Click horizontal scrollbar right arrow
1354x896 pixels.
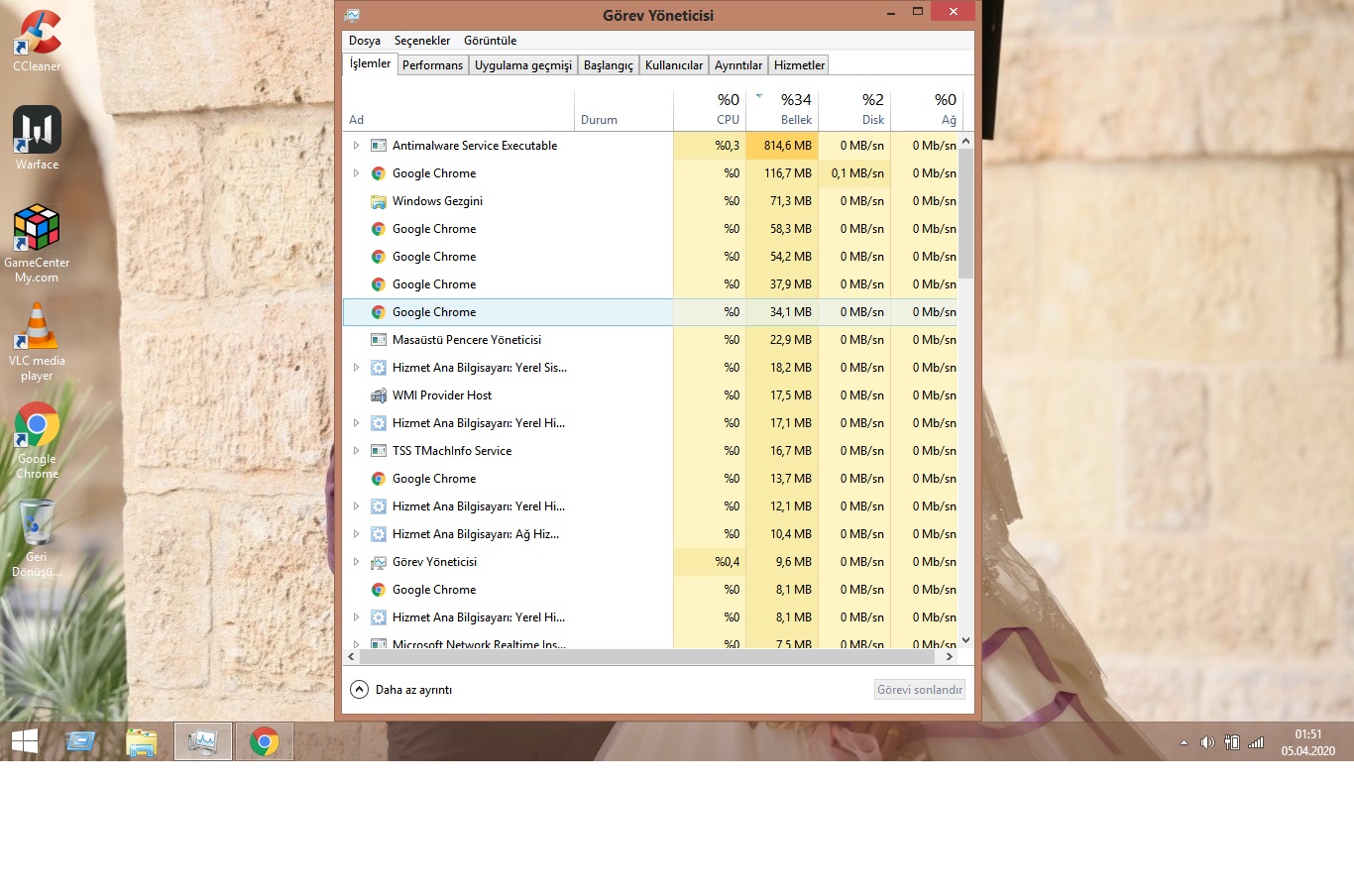point(950,656)
